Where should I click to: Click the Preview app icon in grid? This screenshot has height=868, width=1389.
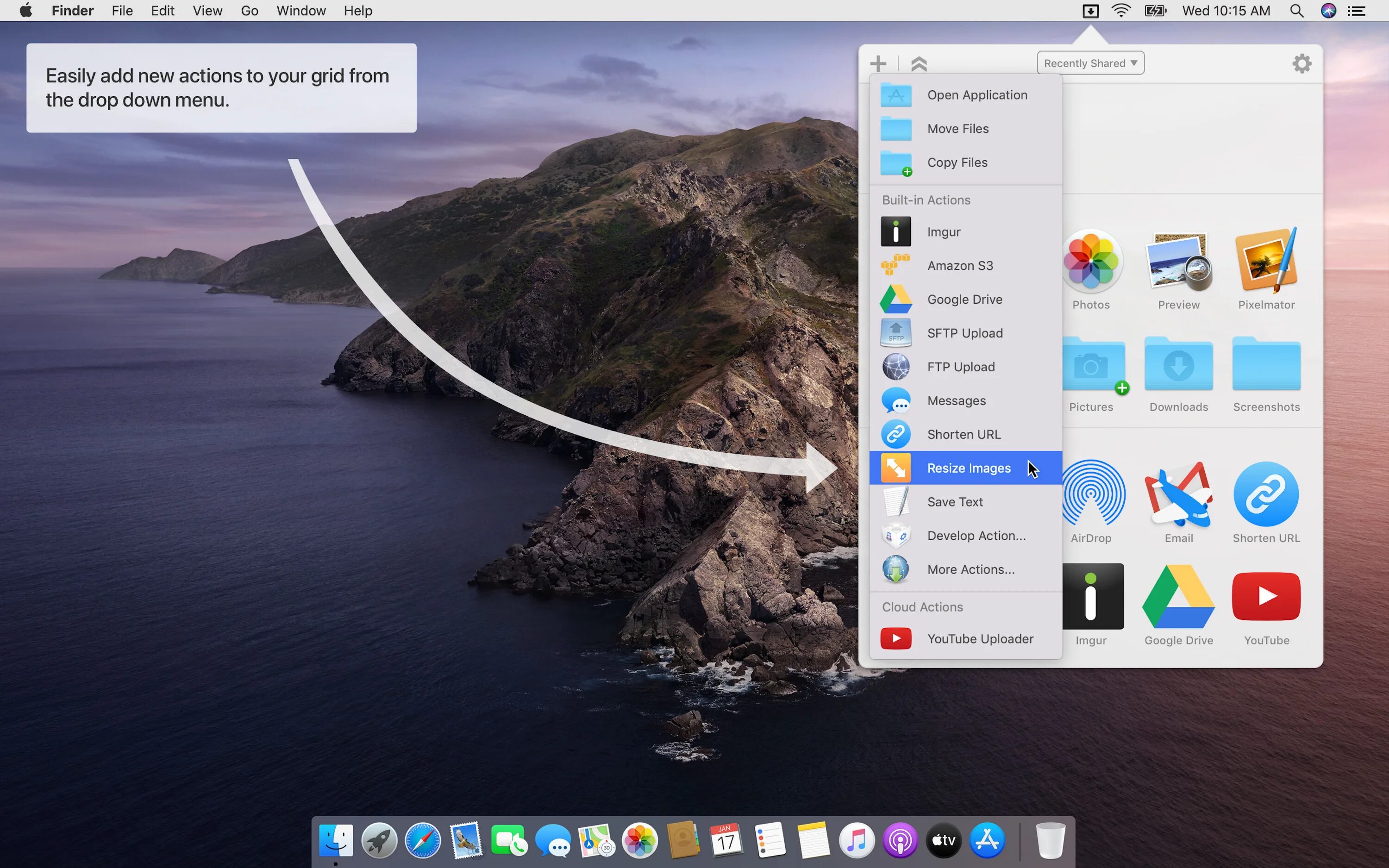coord(1178,261)
